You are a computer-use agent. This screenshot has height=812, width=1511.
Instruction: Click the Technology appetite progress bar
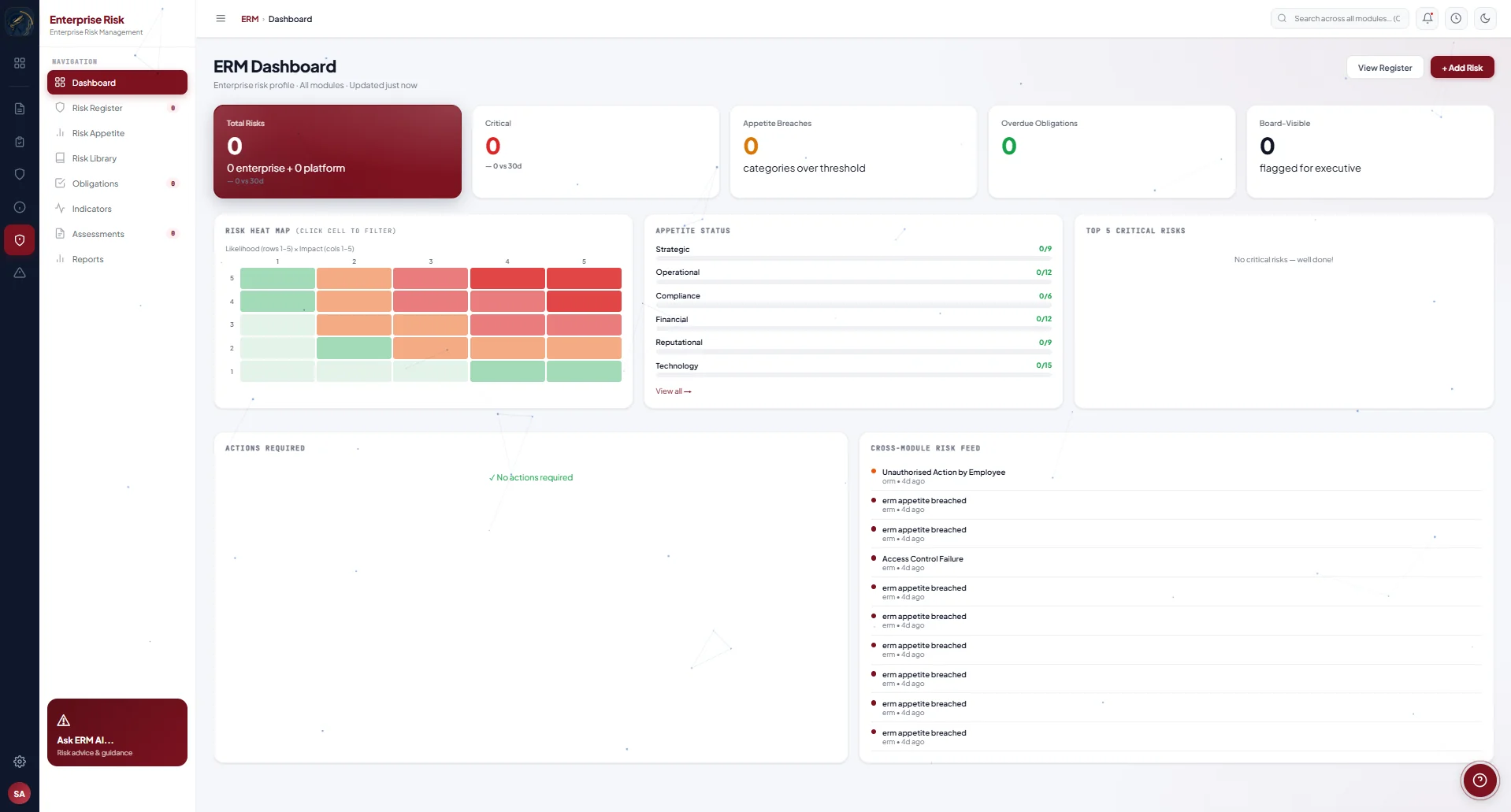853,375
